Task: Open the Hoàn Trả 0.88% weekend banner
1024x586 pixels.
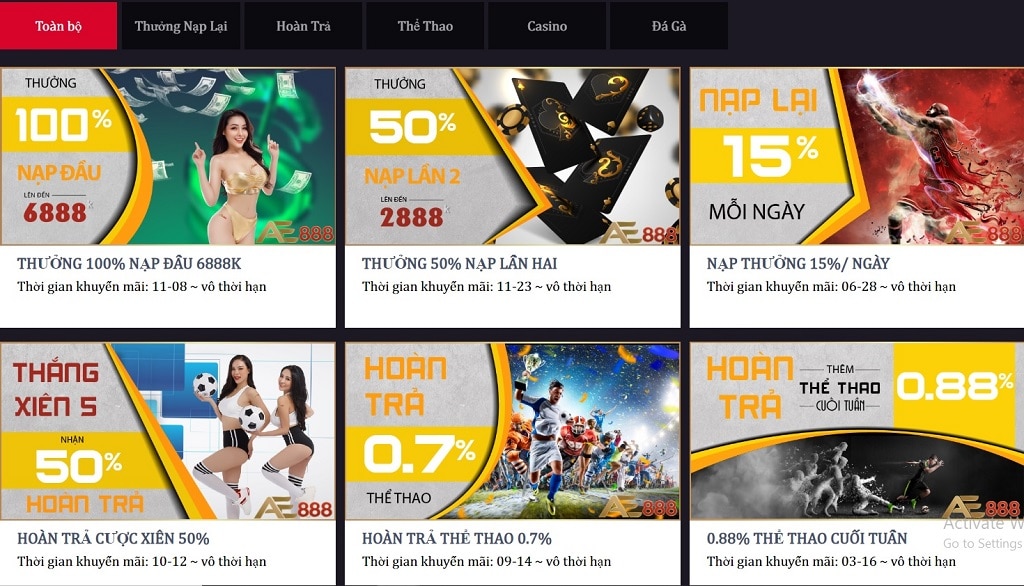Action: coord(857,431)
